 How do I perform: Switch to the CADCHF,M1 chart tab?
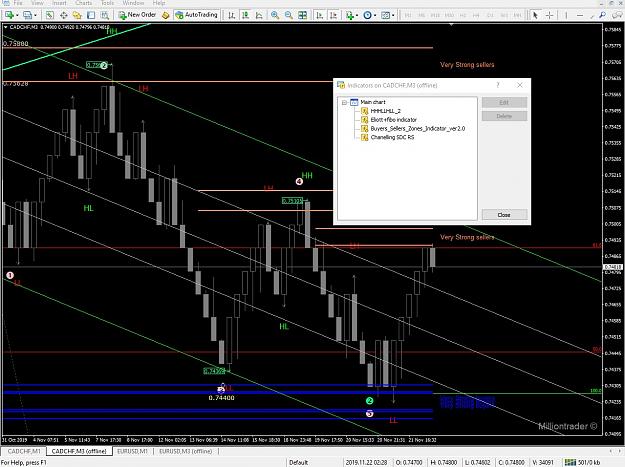pyautogui.click(x=24, y=451)
